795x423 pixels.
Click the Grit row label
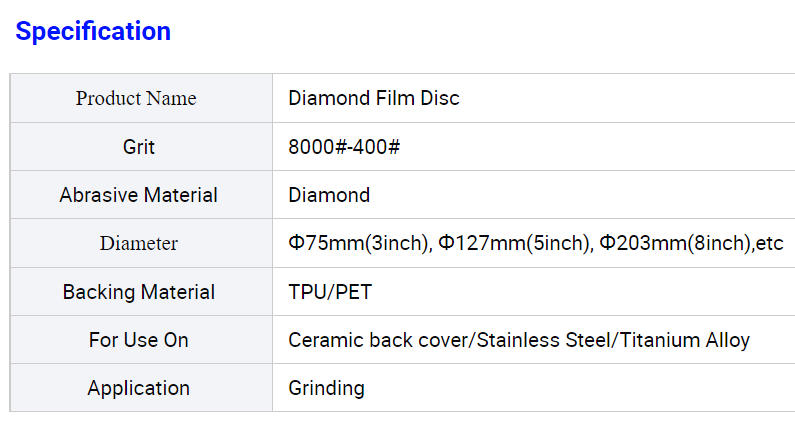139,147
